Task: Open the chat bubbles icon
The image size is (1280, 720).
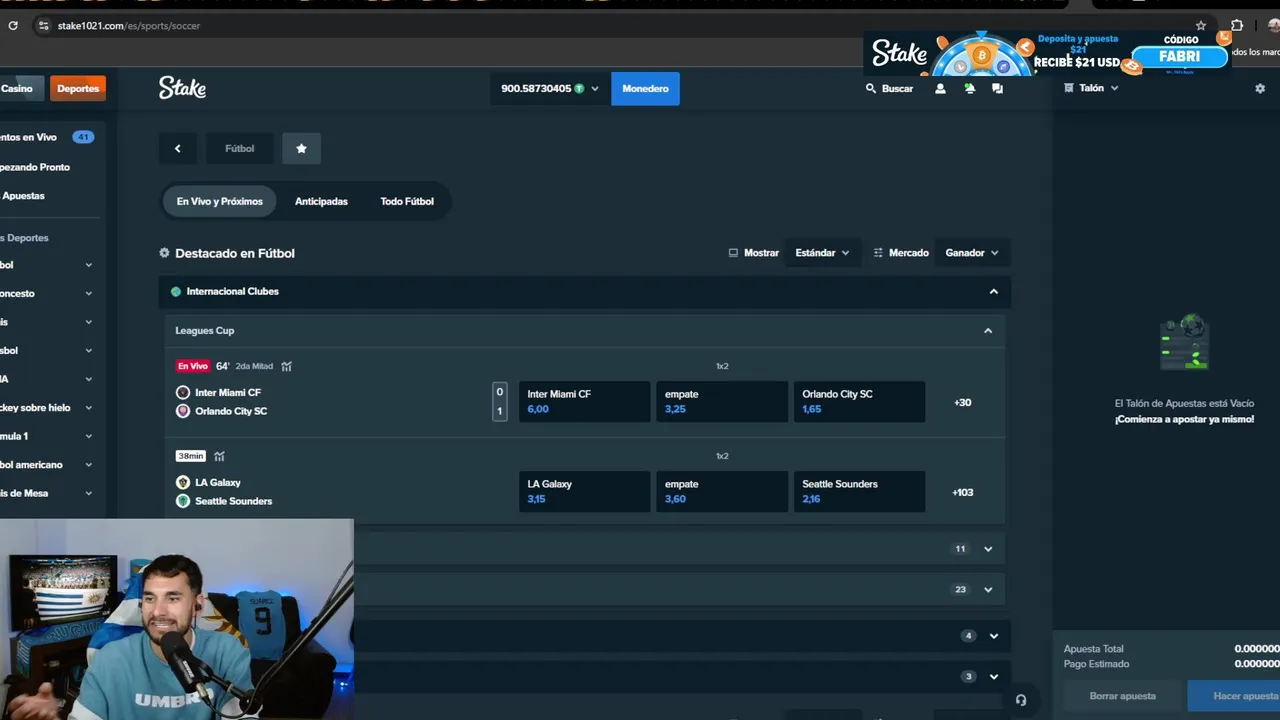Action: 997,88
